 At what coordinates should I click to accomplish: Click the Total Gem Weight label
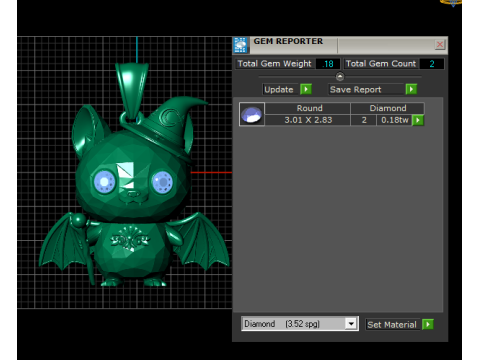click(274, 64)
